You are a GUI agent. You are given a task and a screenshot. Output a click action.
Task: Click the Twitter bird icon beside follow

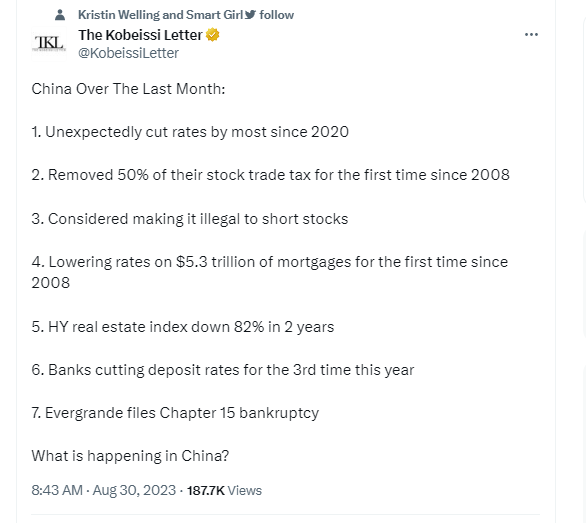250,15
